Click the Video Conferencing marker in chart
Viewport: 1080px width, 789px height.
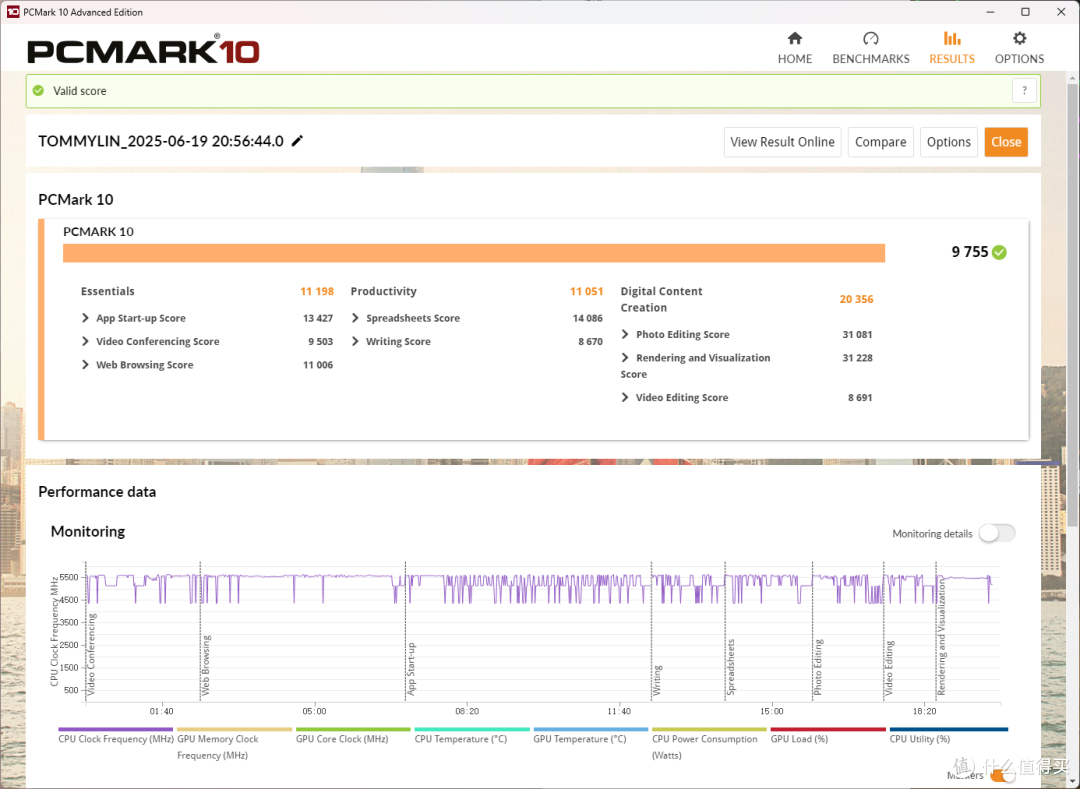click(x=92, y=653)
